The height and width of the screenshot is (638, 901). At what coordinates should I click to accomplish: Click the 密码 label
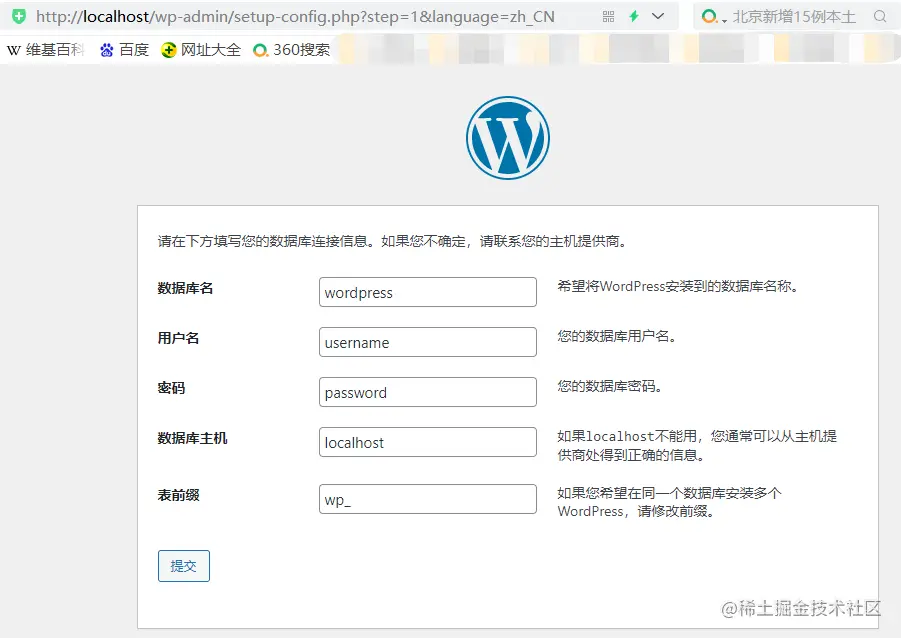(171, 388)
